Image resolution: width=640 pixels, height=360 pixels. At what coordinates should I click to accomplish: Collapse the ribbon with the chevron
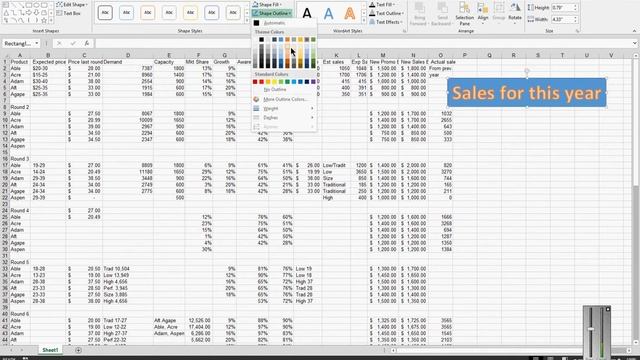634,31
